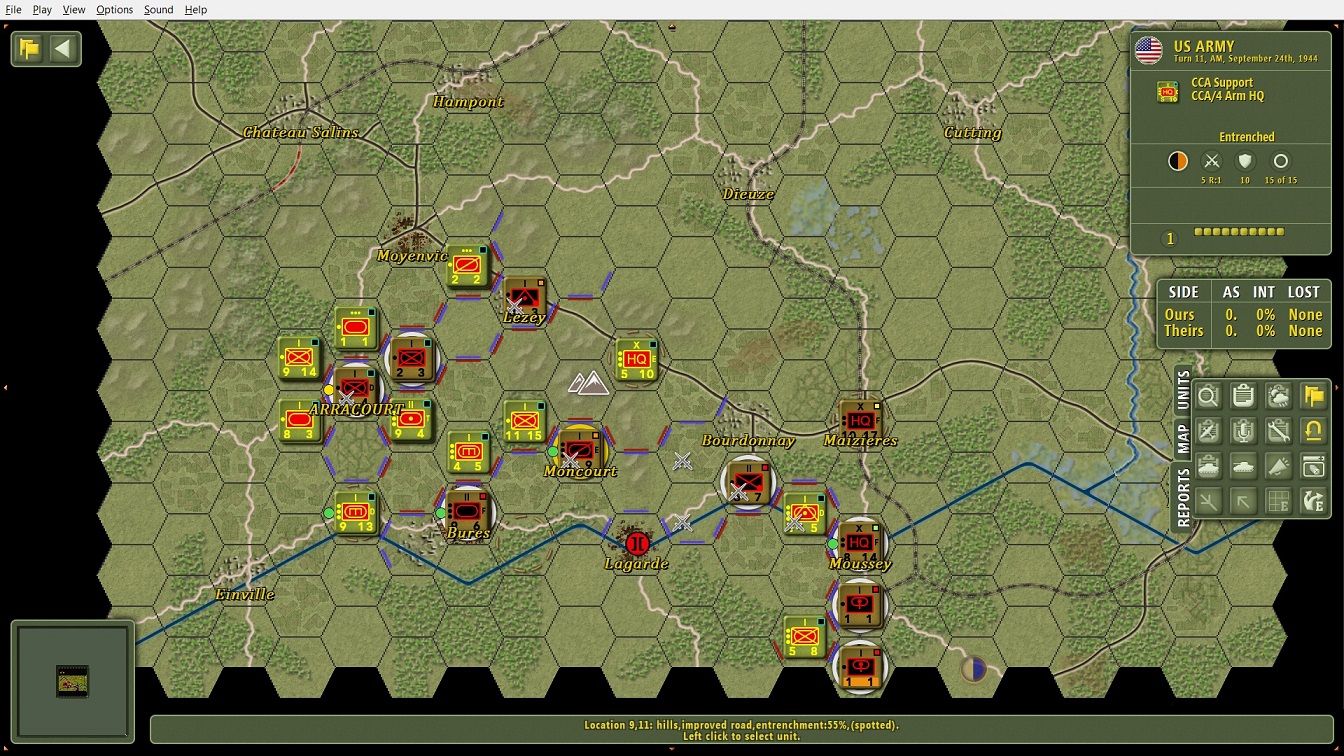Click the yellow U-turn undo icon

[x=1313, y=432]
